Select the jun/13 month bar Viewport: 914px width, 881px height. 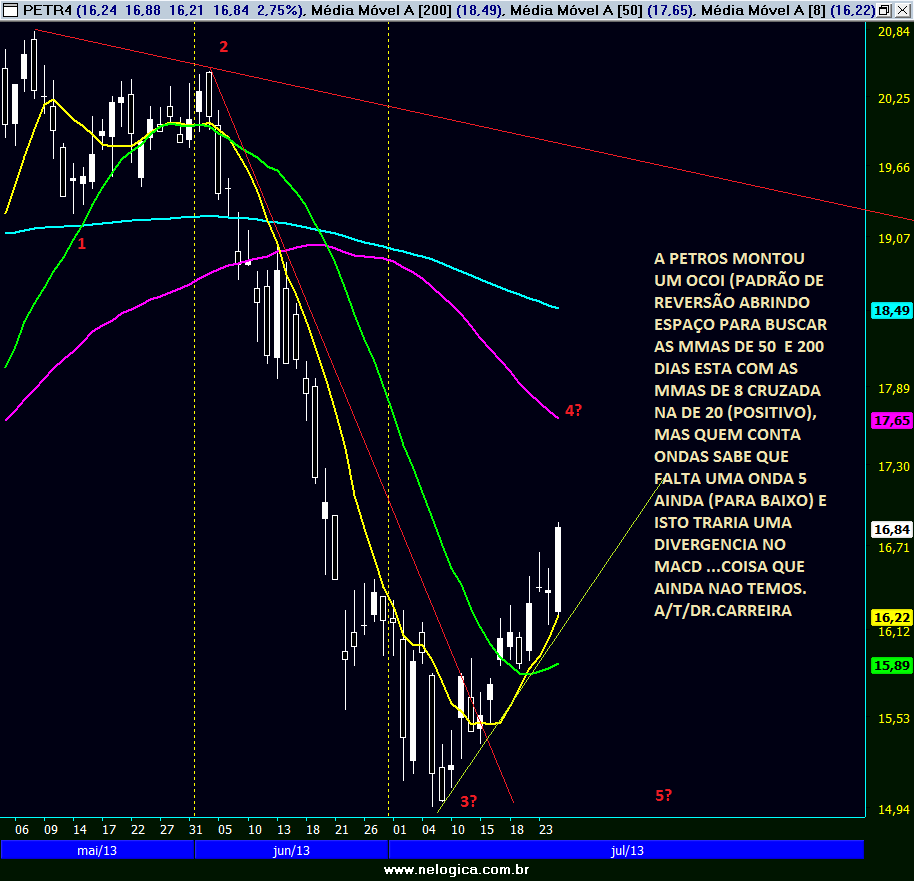click(291, 850)
